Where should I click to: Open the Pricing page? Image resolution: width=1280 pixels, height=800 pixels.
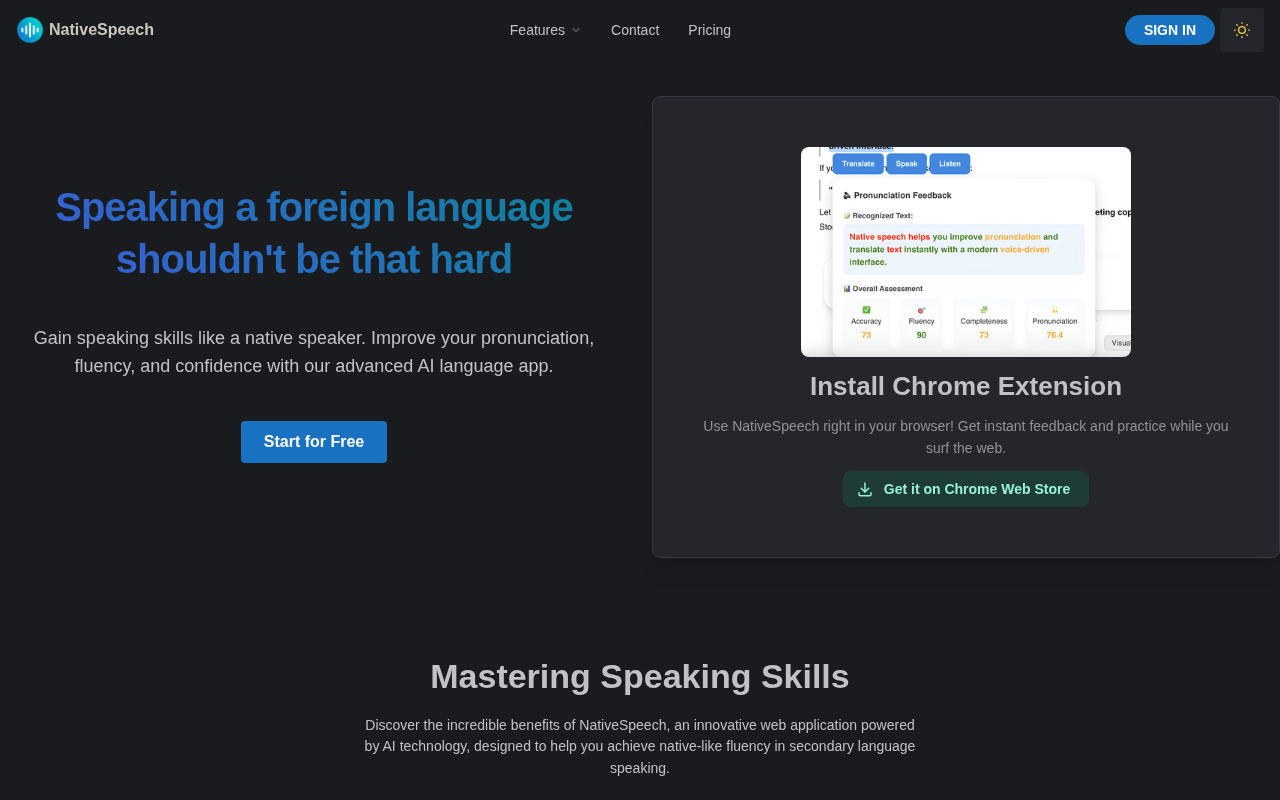709,30
